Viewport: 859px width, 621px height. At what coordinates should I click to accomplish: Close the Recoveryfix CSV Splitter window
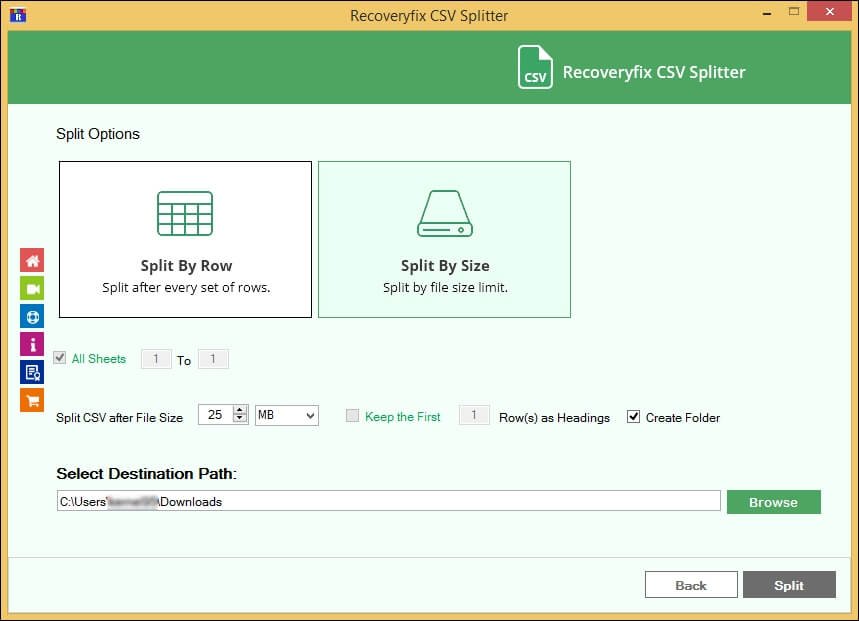829,12
